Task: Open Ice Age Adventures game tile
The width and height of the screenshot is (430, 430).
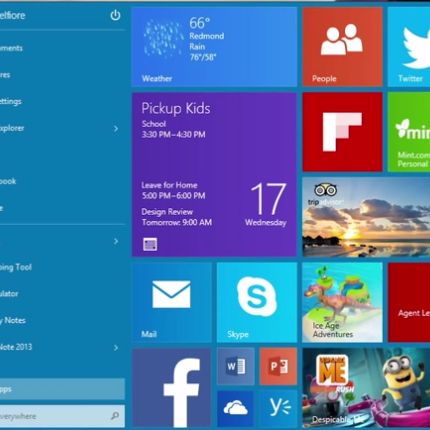Action: point(342,302)
